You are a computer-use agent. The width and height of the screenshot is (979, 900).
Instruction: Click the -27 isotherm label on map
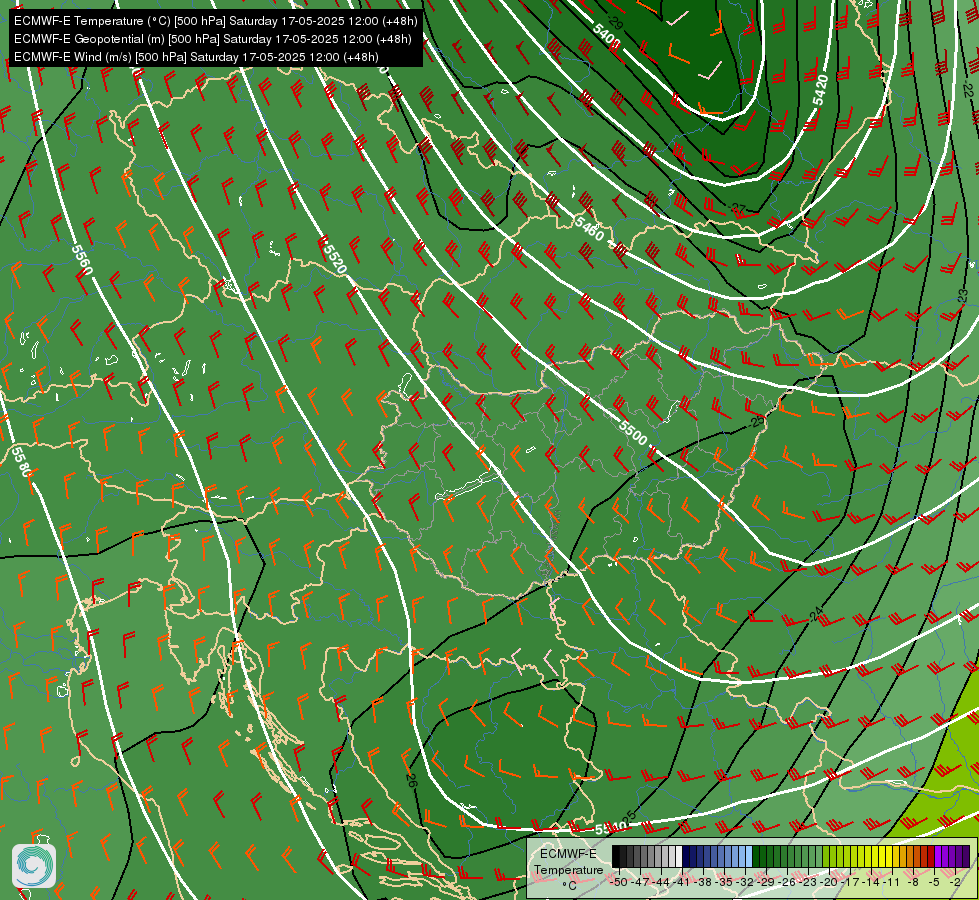(737, 208)
